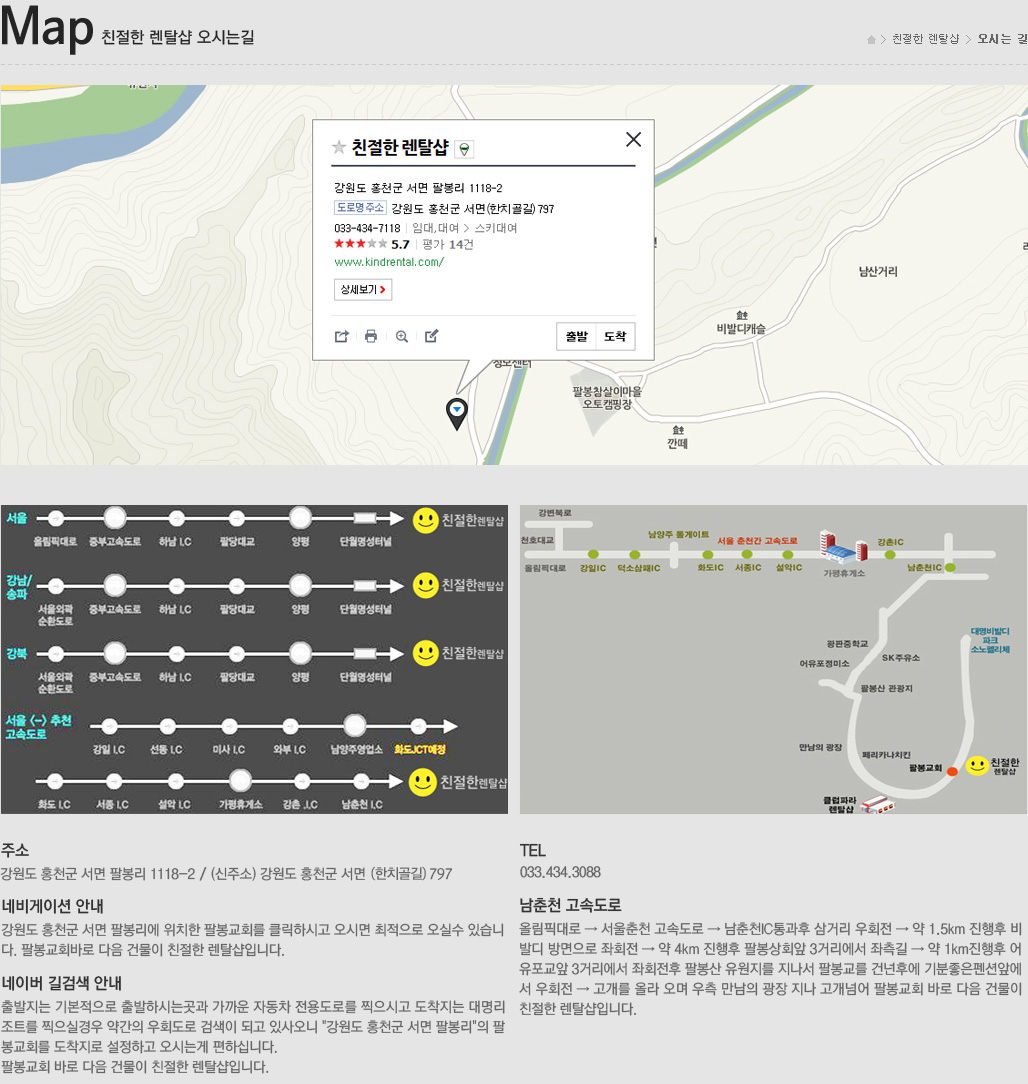Click the home icon in the breadcrumb
The width and height of the screenshot is (1028, 1084).
871,39
